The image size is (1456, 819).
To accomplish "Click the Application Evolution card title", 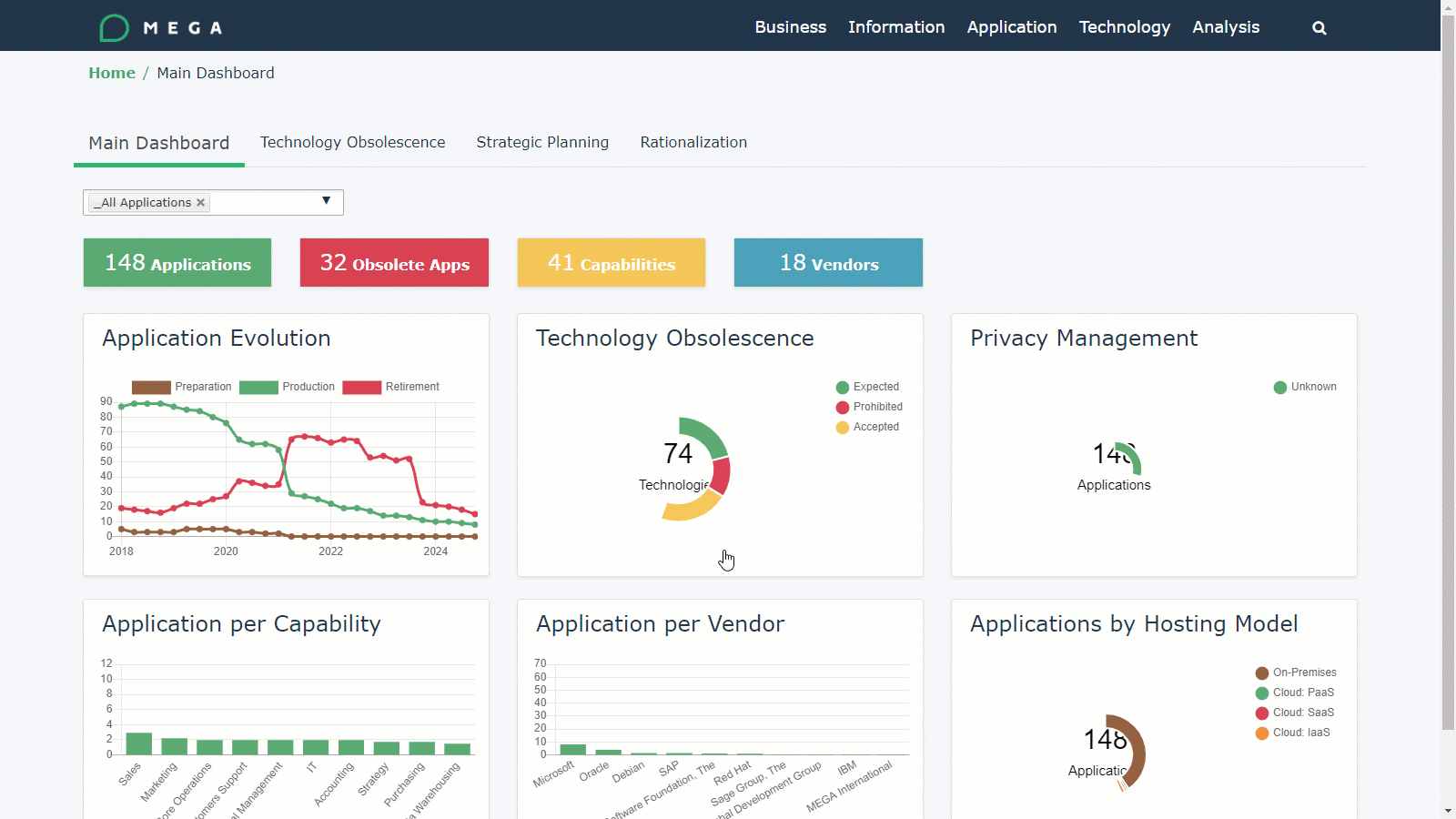I will click(217, 339).
